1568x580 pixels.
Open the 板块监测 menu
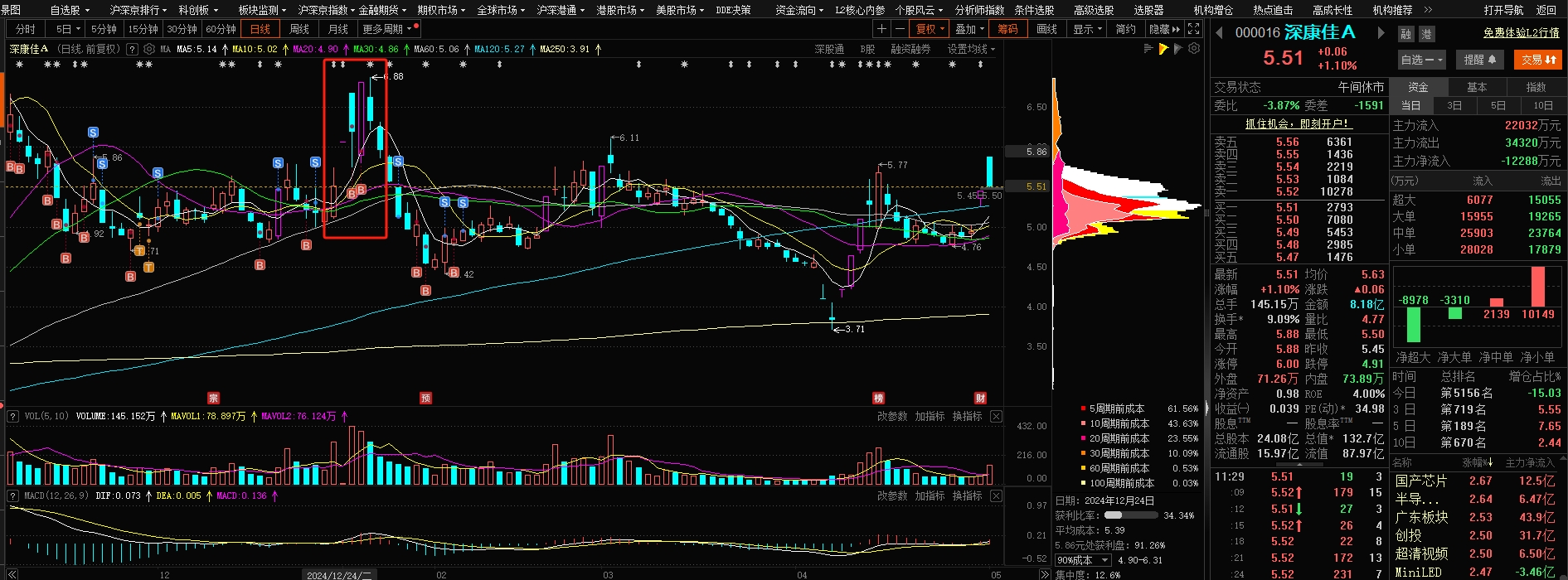tap(262, 10)
